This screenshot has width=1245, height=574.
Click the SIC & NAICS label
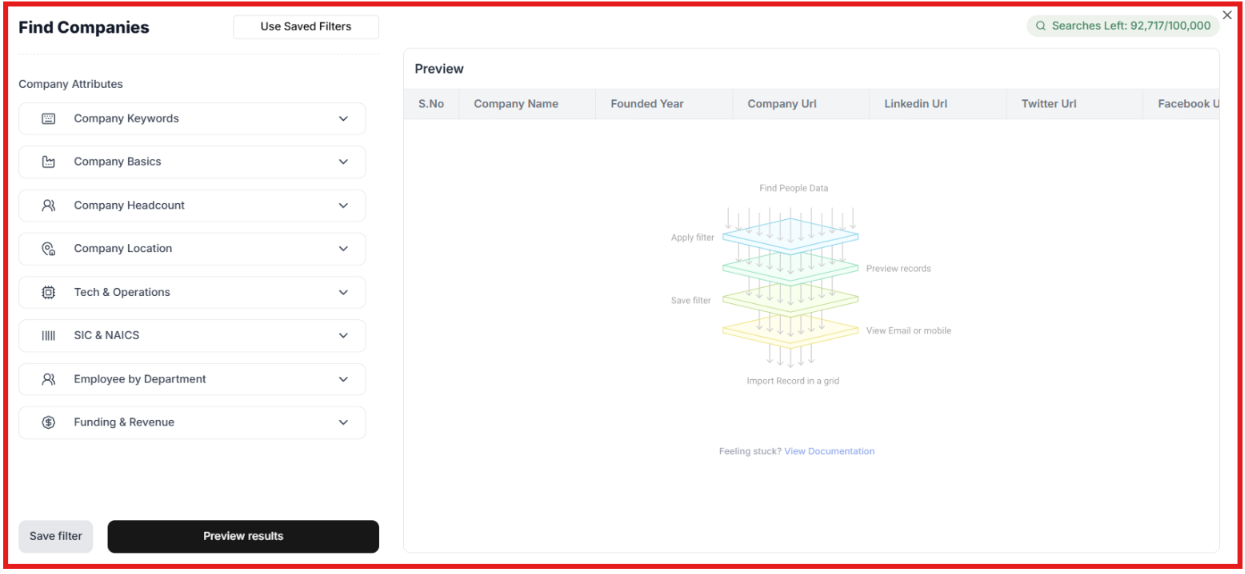point(107,336)
